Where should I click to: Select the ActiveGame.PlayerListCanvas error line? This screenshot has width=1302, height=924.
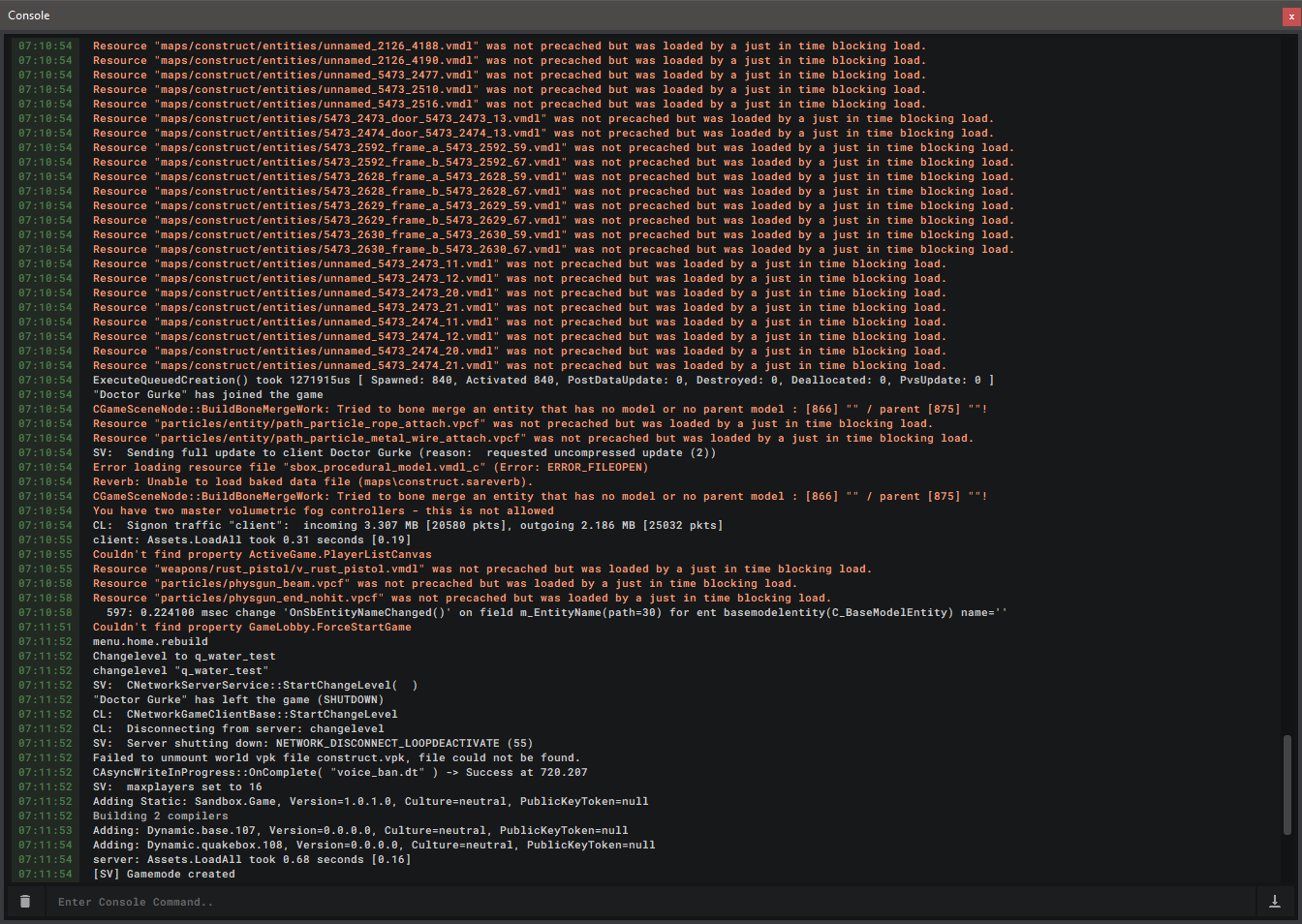[263, 554]
